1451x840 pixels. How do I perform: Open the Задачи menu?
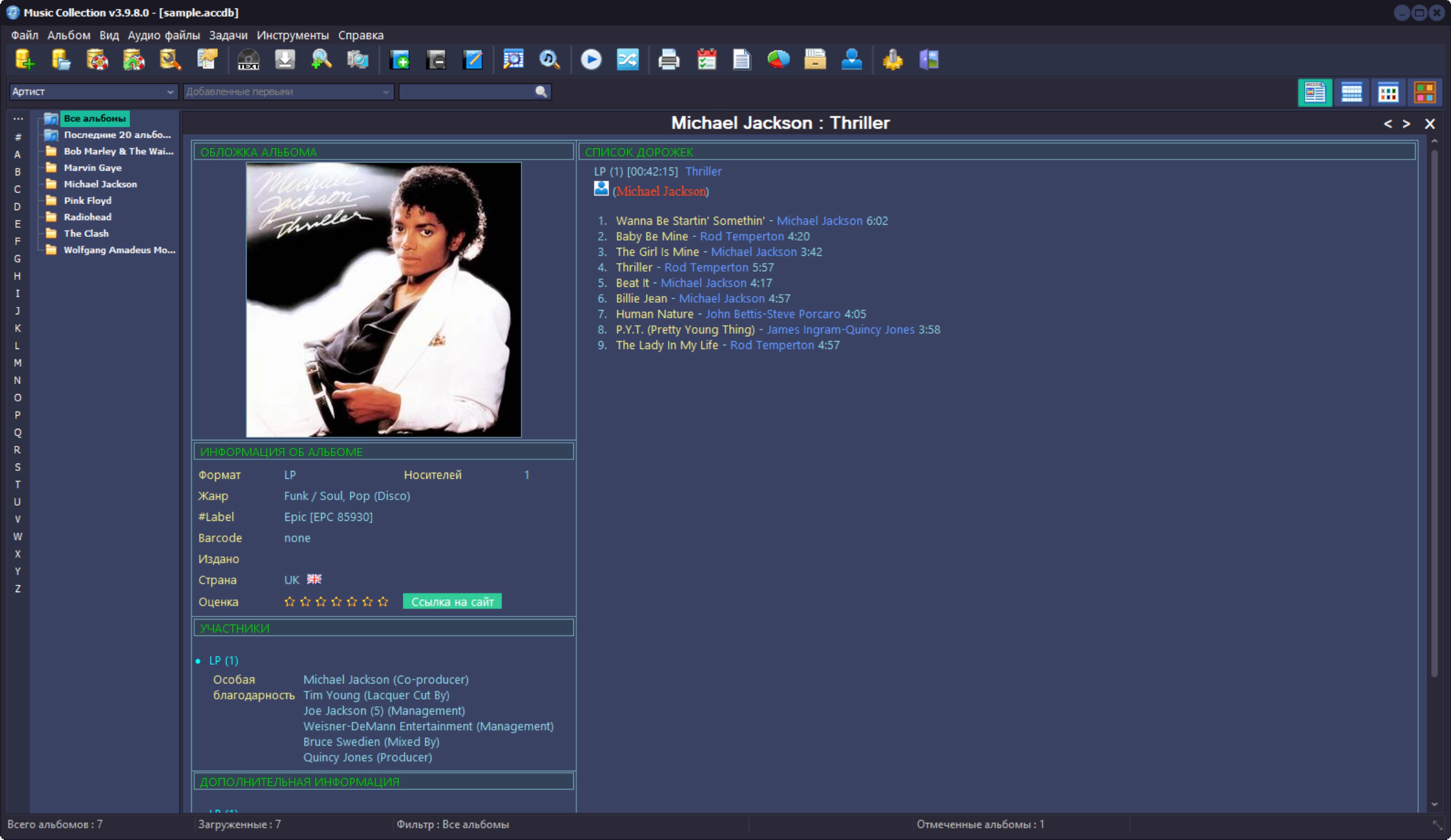[x=228, y=35]
